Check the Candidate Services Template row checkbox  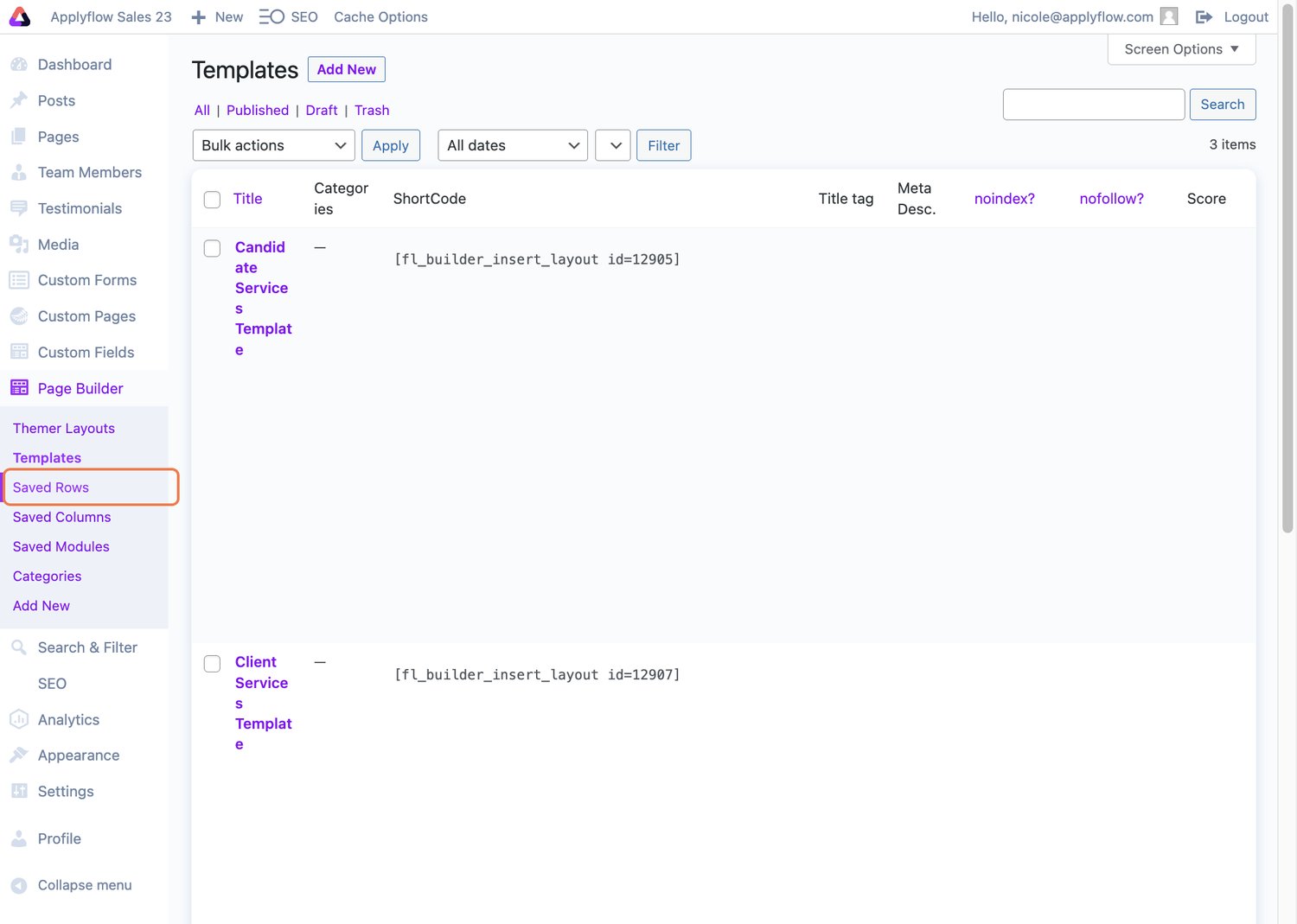click(212, 249)
